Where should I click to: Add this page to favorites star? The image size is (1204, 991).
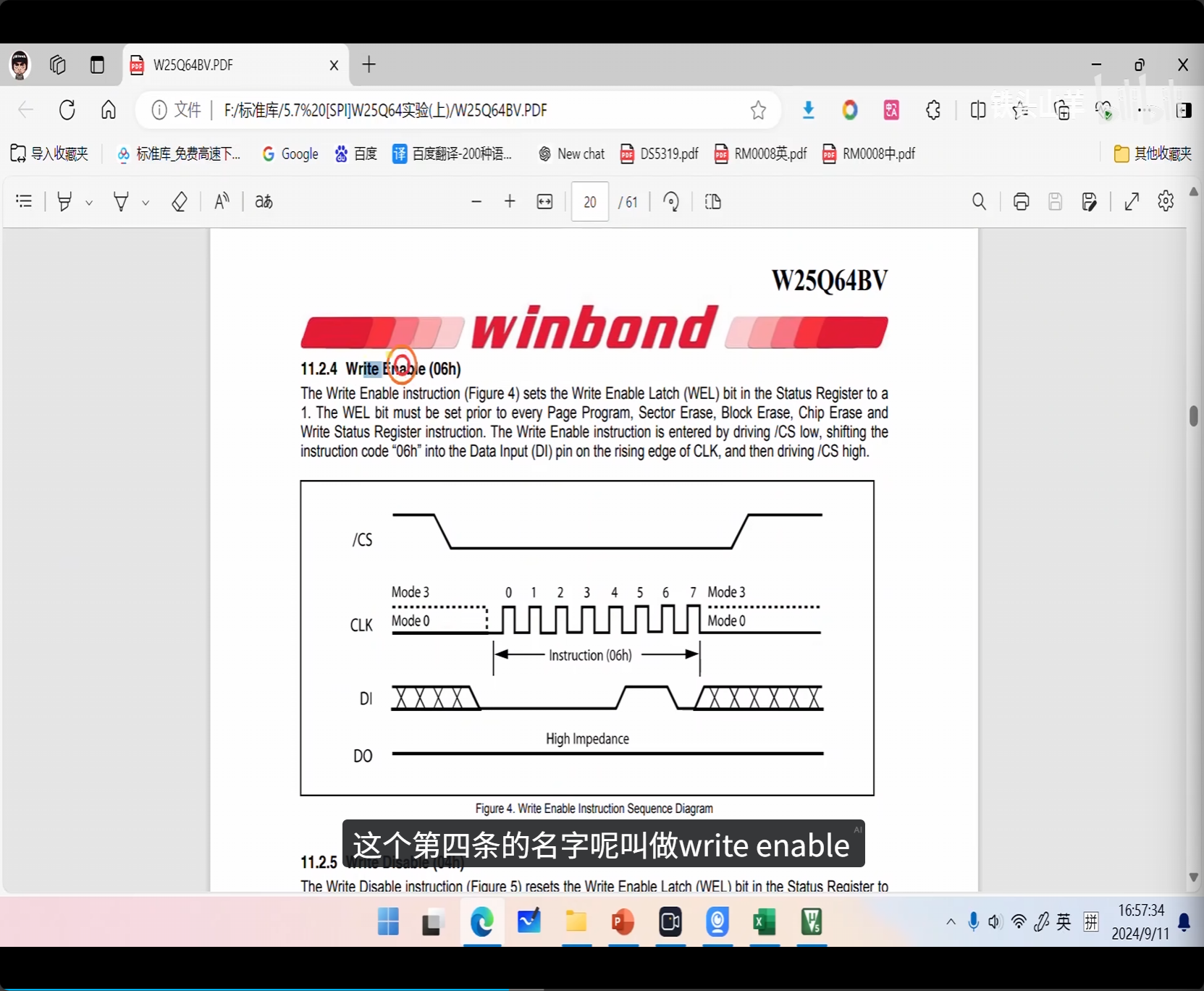pos(758,110)
